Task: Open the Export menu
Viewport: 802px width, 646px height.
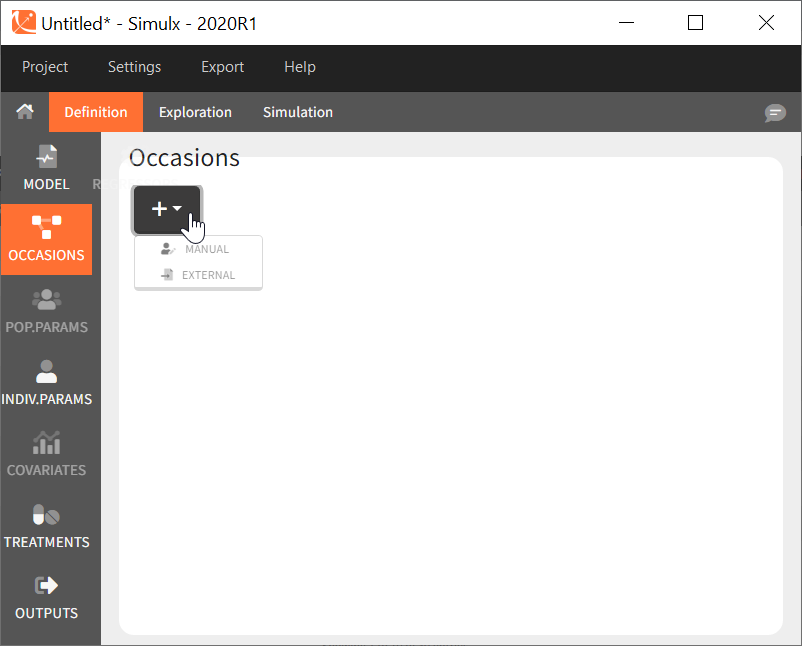Action: (222, 67)
